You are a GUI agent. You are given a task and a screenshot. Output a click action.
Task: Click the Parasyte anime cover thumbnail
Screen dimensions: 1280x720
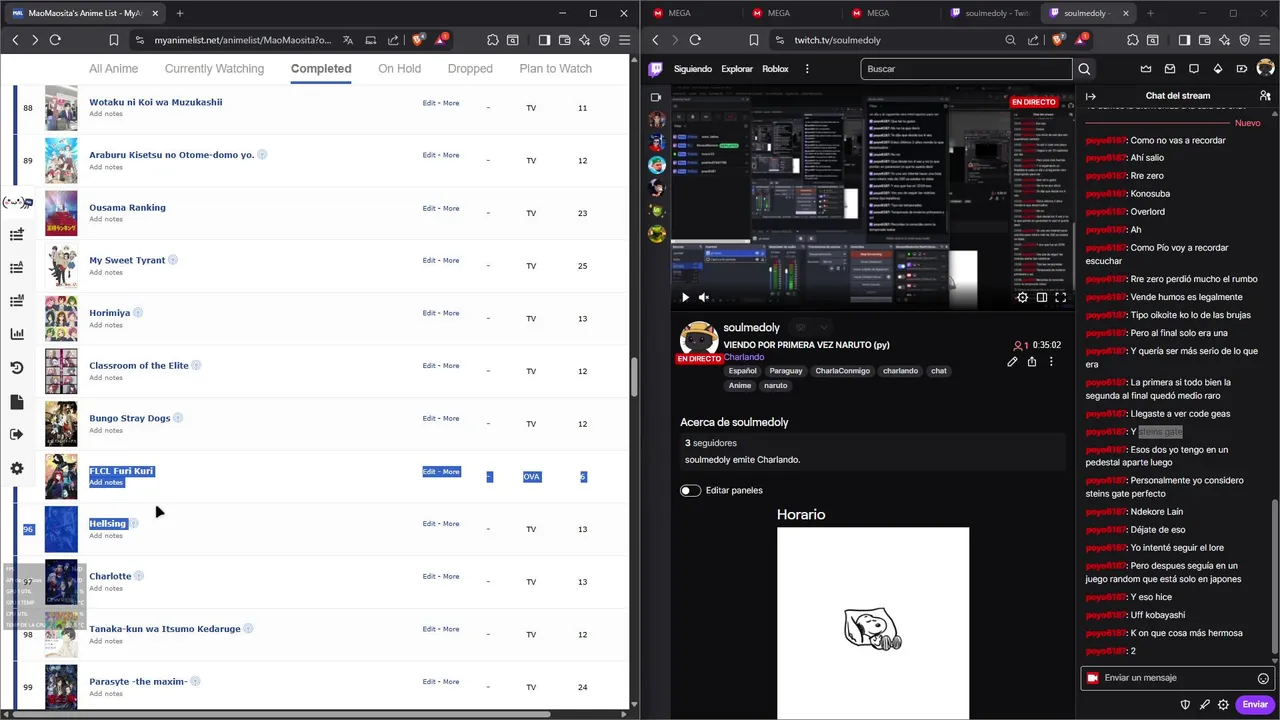click(x=61, y=687)
